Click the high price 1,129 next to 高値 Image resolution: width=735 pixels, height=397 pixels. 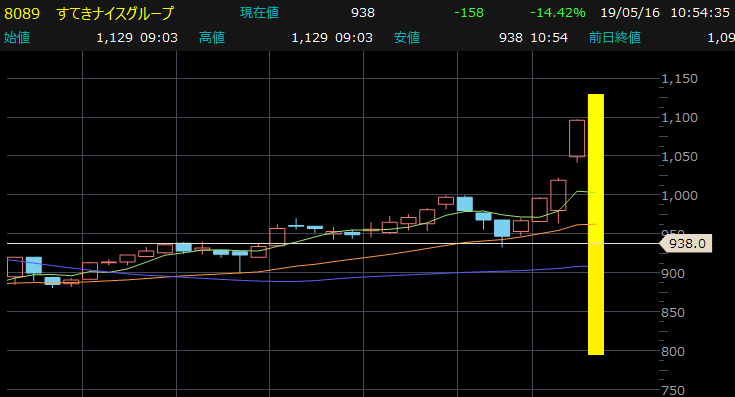[x=309, y=37]
